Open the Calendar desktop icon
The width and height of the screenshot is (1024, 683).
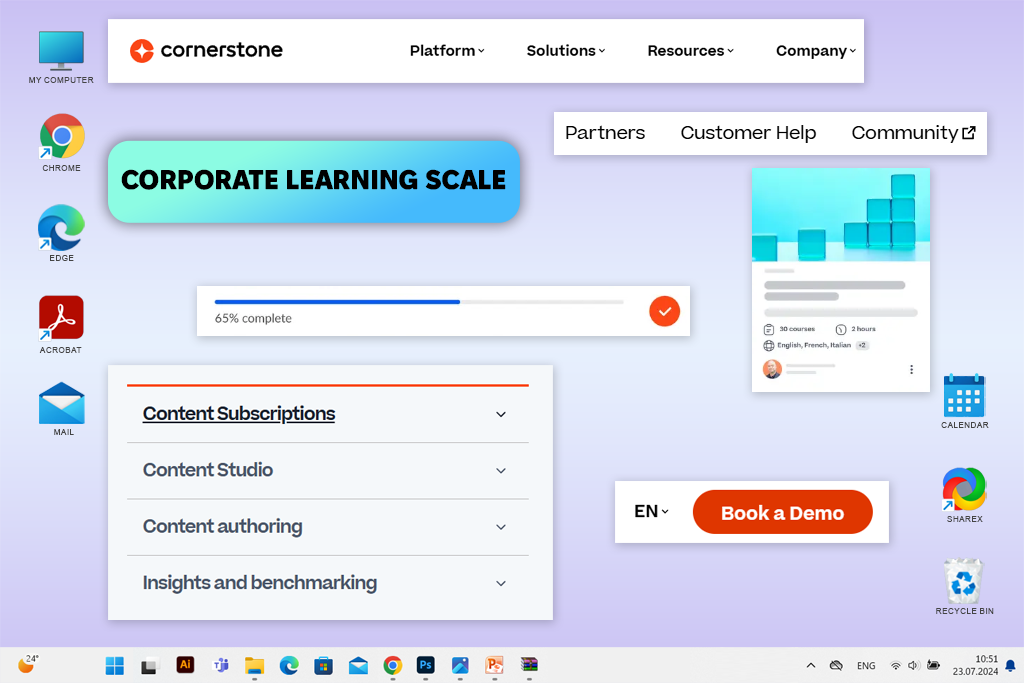(964, 401)
